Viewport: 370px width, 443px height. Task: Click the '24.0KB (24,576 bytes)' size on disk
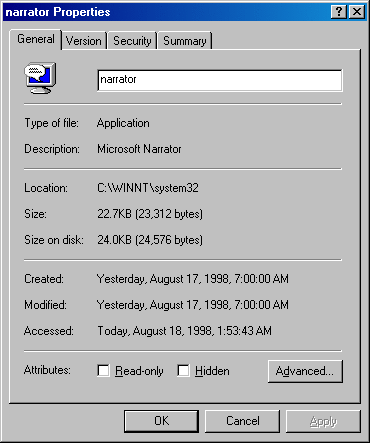[x=150, y=240]
